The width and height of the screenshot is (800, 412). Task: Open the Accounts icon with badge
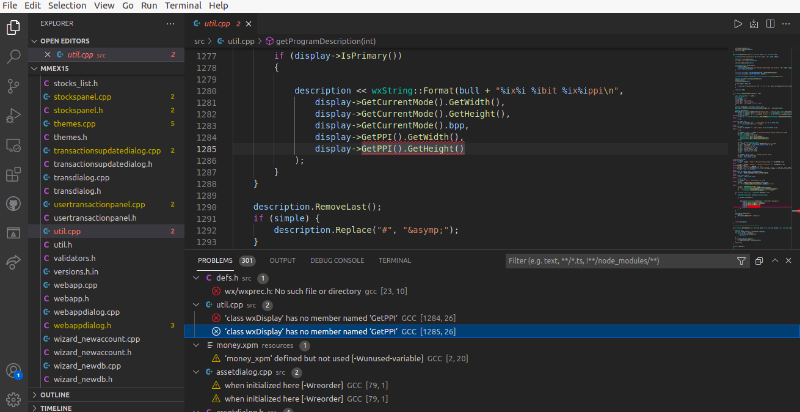[13, 371]
